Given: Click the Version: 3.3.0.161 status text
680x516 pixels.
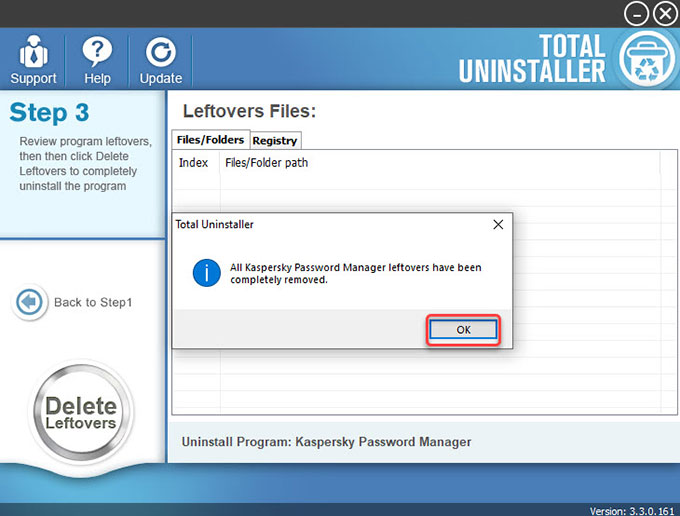Looking at the screenshot, I should tap(632, 511).
